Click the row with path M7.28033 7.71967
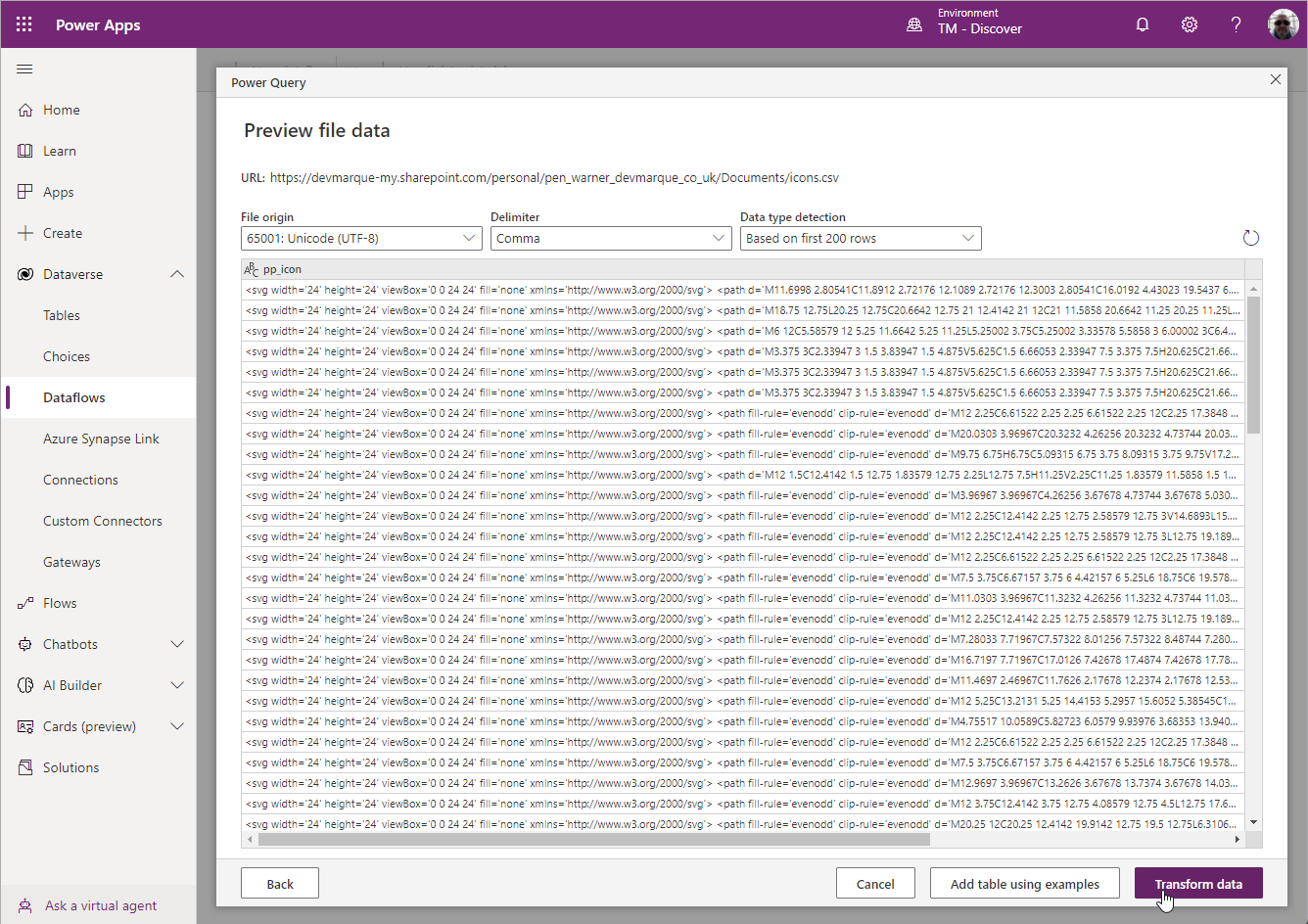The height and width of the screenshot is (924, 1308). coord(743,639)
